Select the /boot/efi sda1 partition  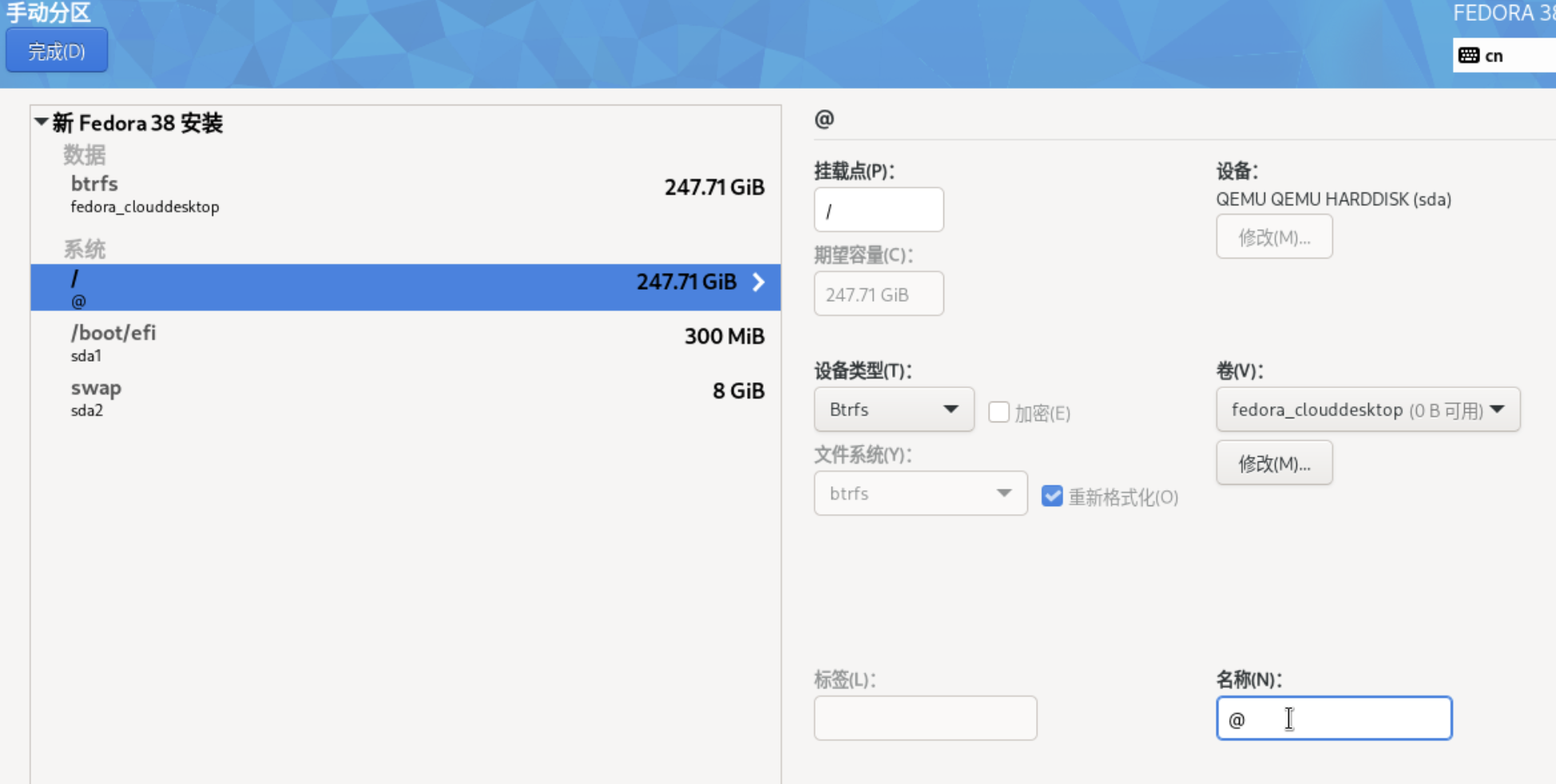tap(406, 343)
